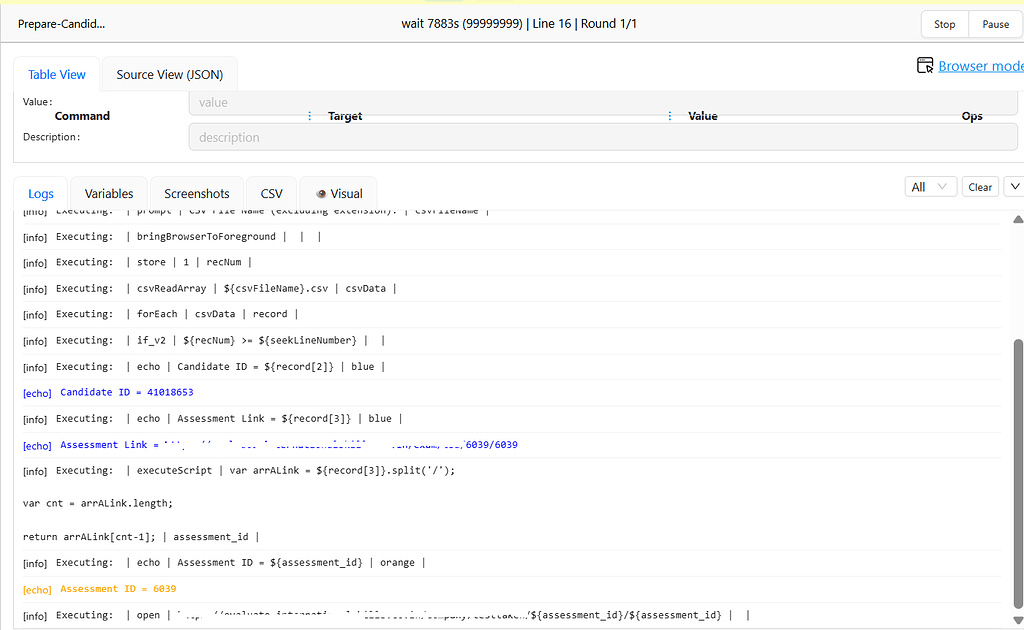The height and width of the screenshot is (630, 1024).
Task: Open the Screenshots tab
Action: (197, 194)
